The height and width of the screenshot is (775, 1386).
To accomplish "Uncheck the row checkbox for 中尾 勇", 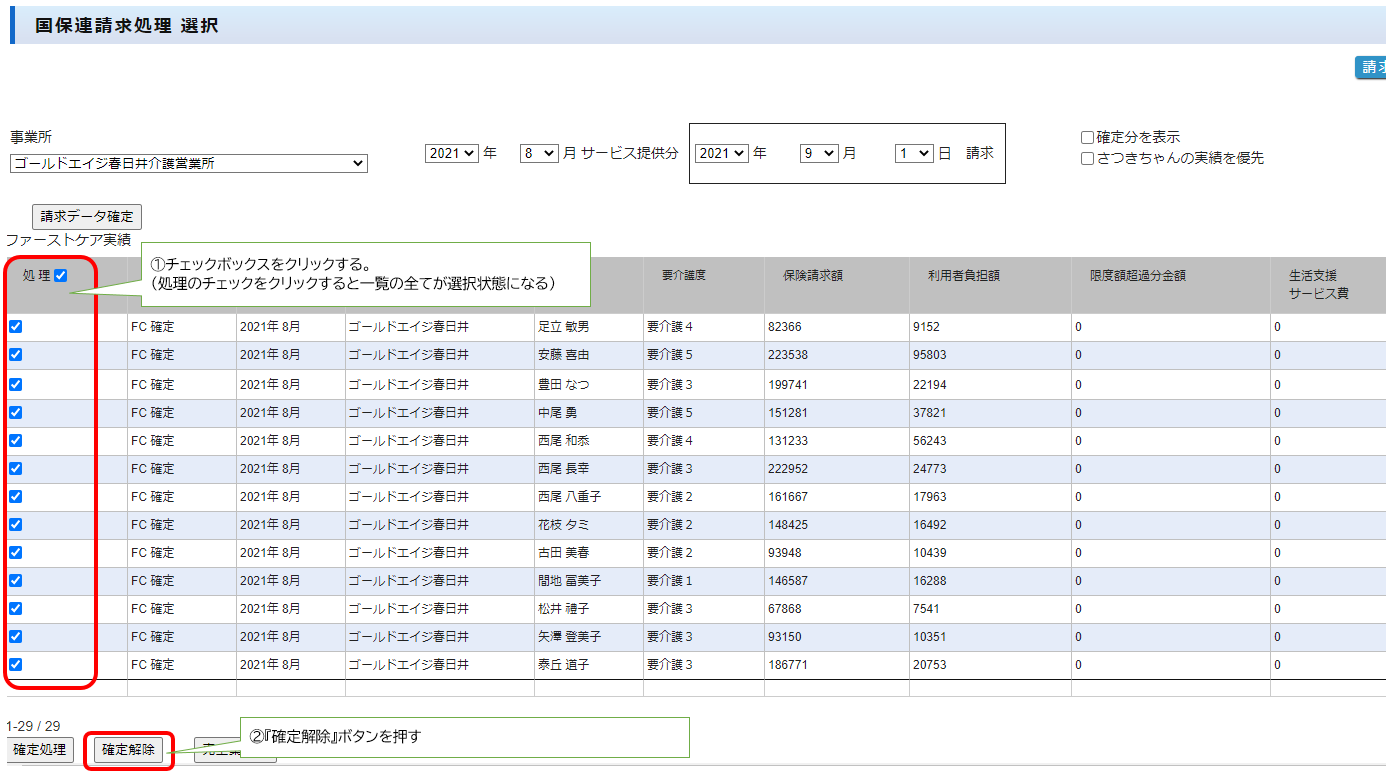I will 16,412.
